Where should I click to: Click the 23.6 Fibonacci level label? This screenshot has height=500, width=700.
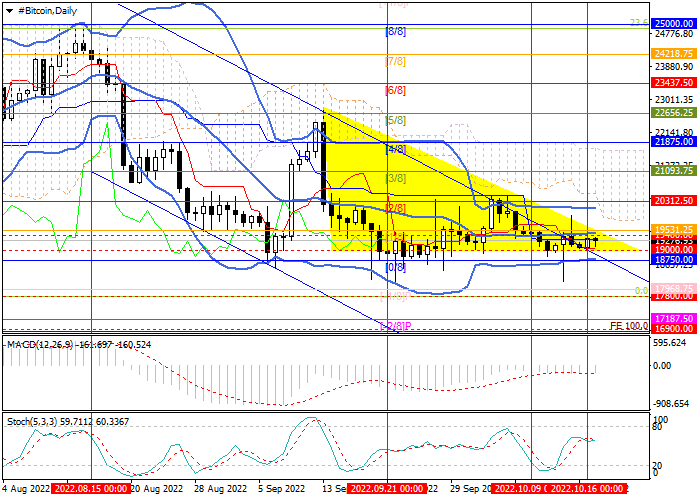point(639,22)
